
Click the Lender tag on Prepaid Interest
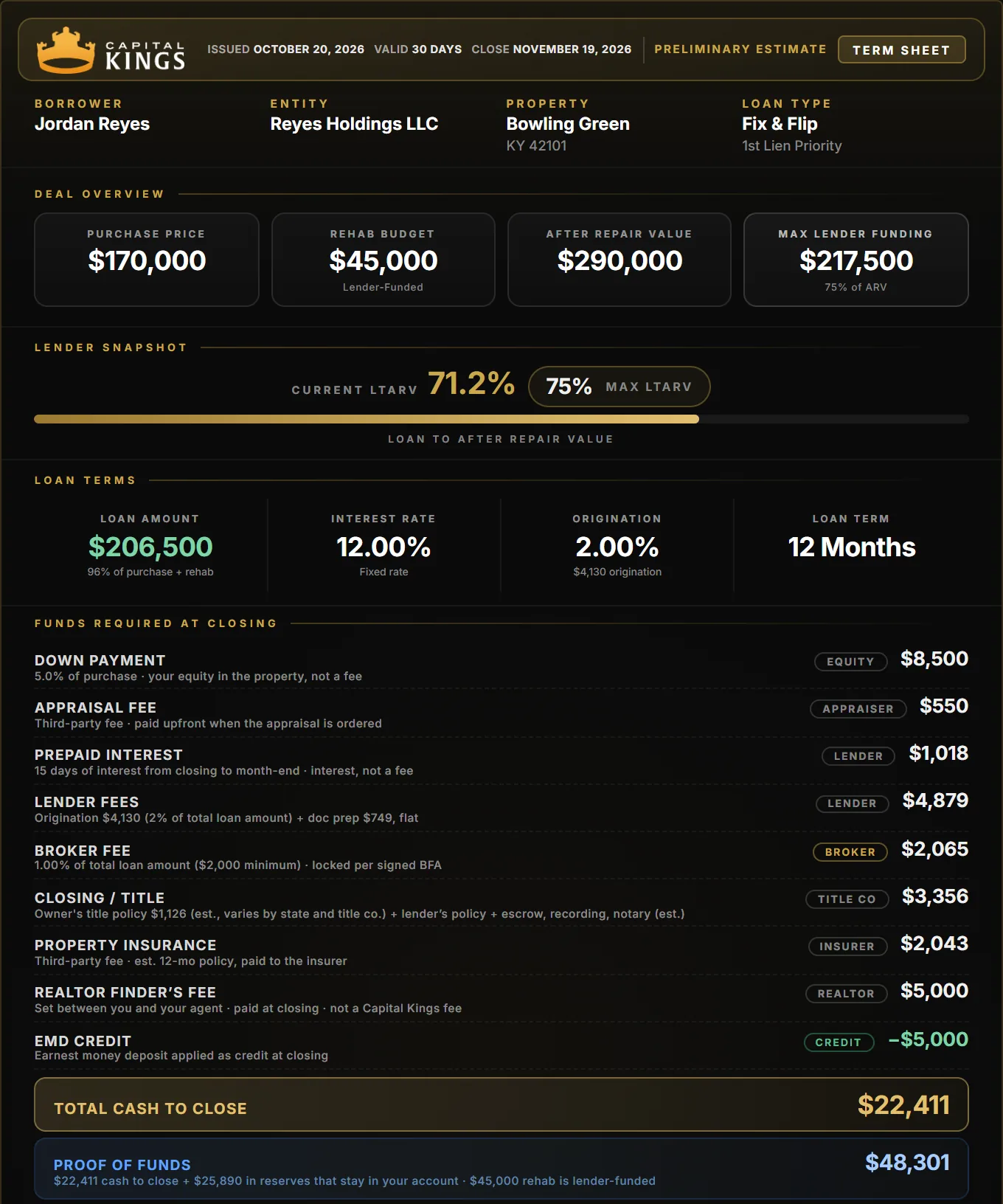[x=858, y=756]
